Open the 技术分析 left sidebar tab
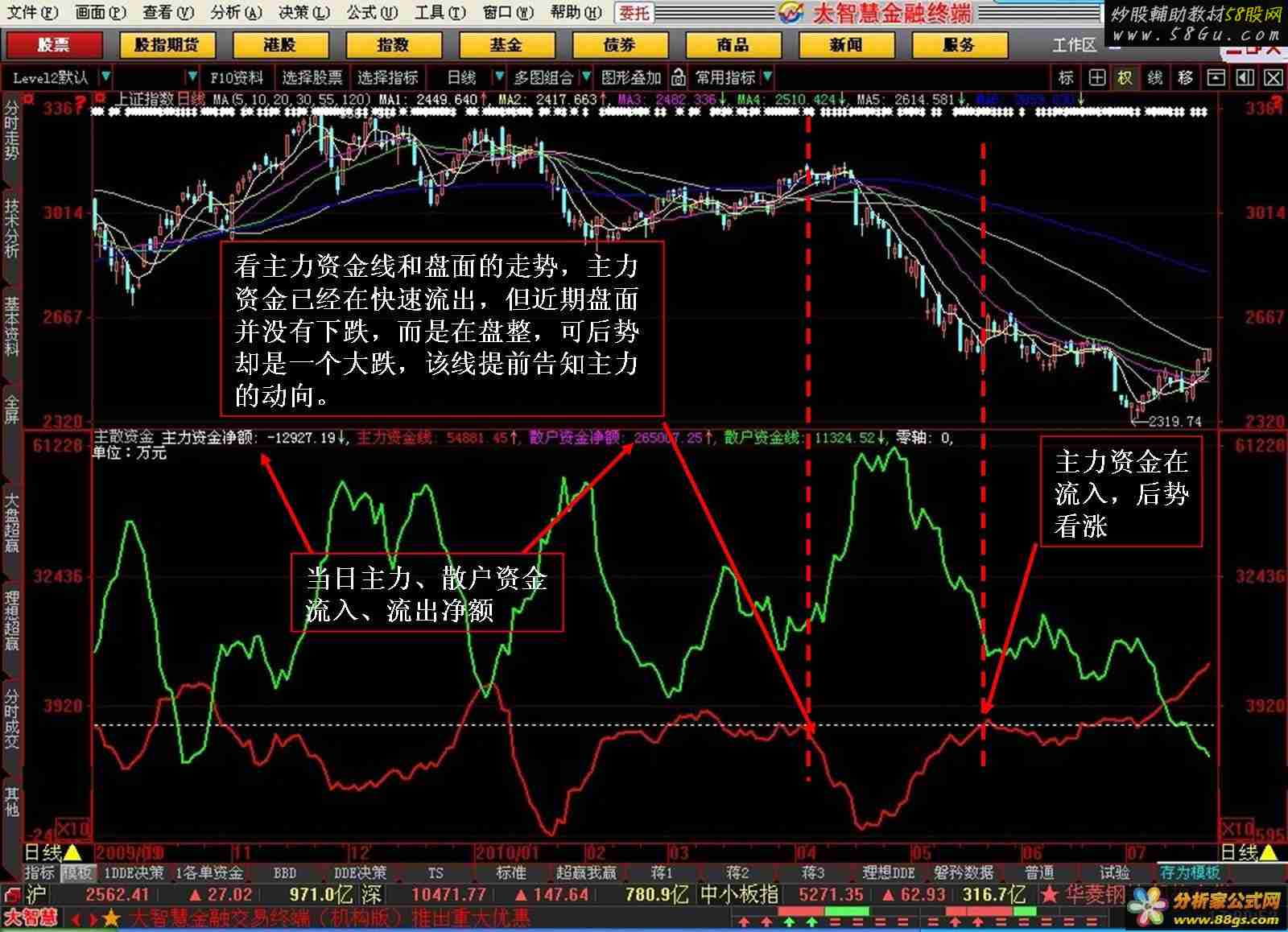 (11, 228)
